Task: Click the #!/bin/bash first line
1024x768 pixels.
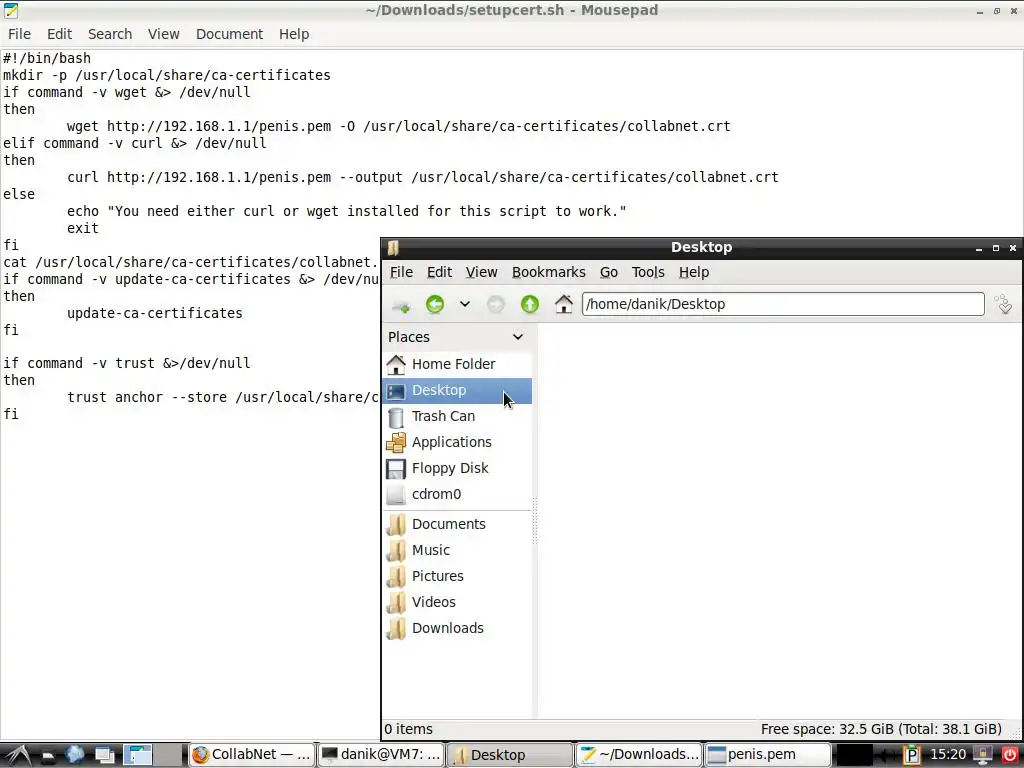Action: 47,58
